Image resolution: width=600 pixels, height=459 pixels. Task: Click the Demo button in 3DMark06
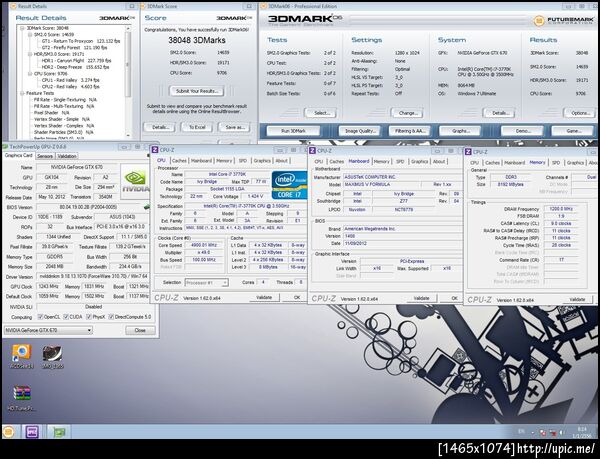tap(522, 131)
